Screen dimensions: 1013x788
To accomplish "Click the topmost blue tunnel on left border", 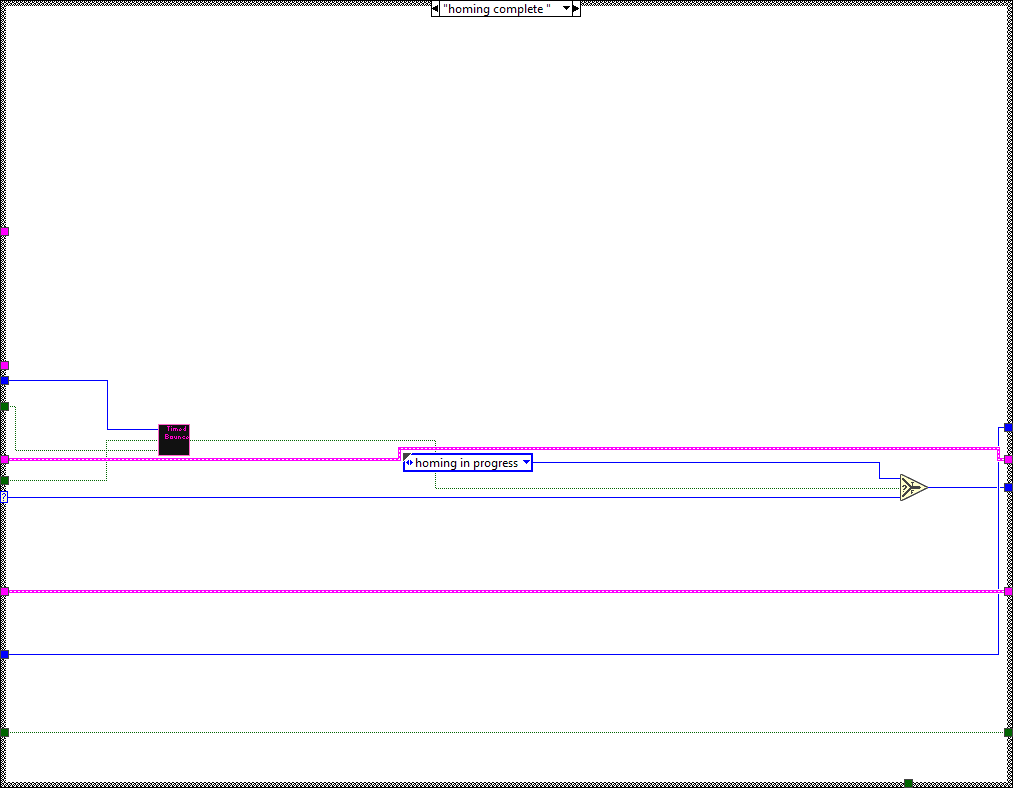I will (5, 380).
